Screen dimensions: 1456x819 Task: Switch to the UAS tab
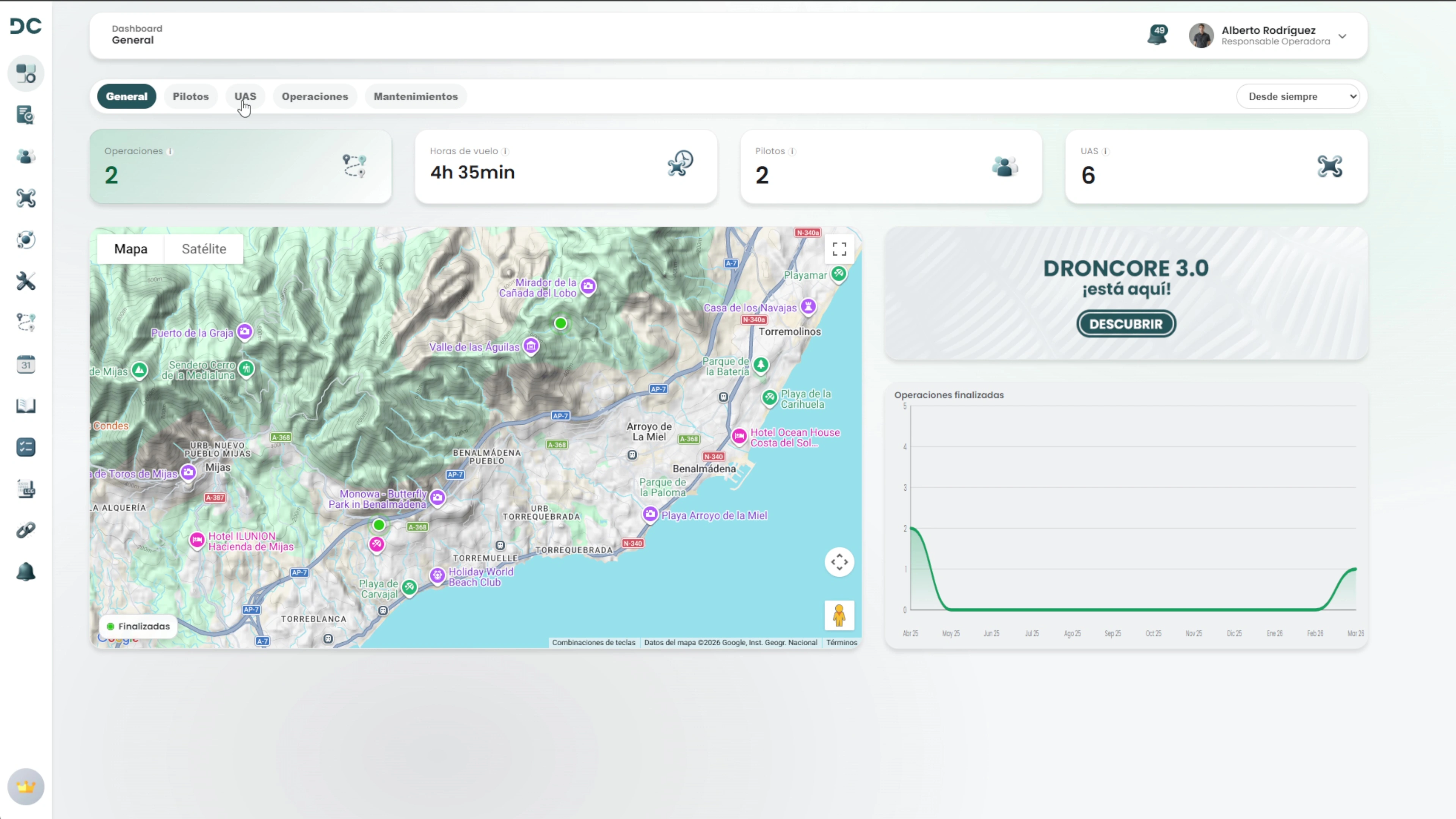(x=245, y=97)
